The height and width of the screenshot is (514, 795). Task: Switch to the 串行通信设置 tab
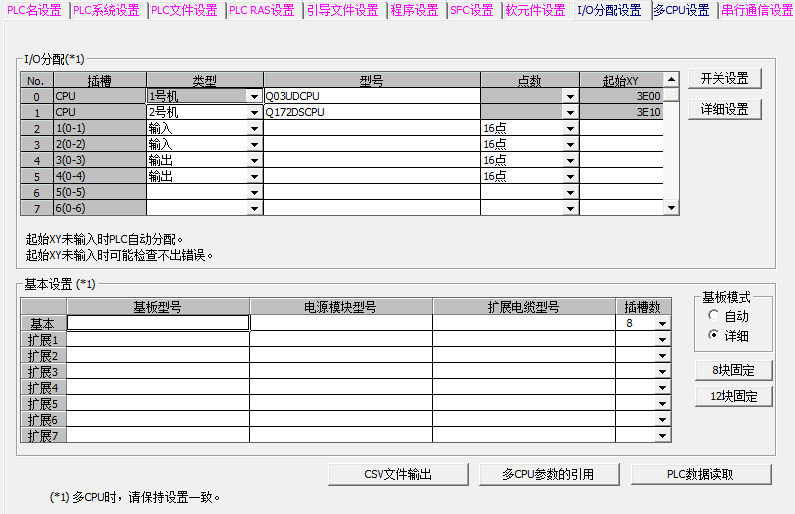(x=756, y=11)
